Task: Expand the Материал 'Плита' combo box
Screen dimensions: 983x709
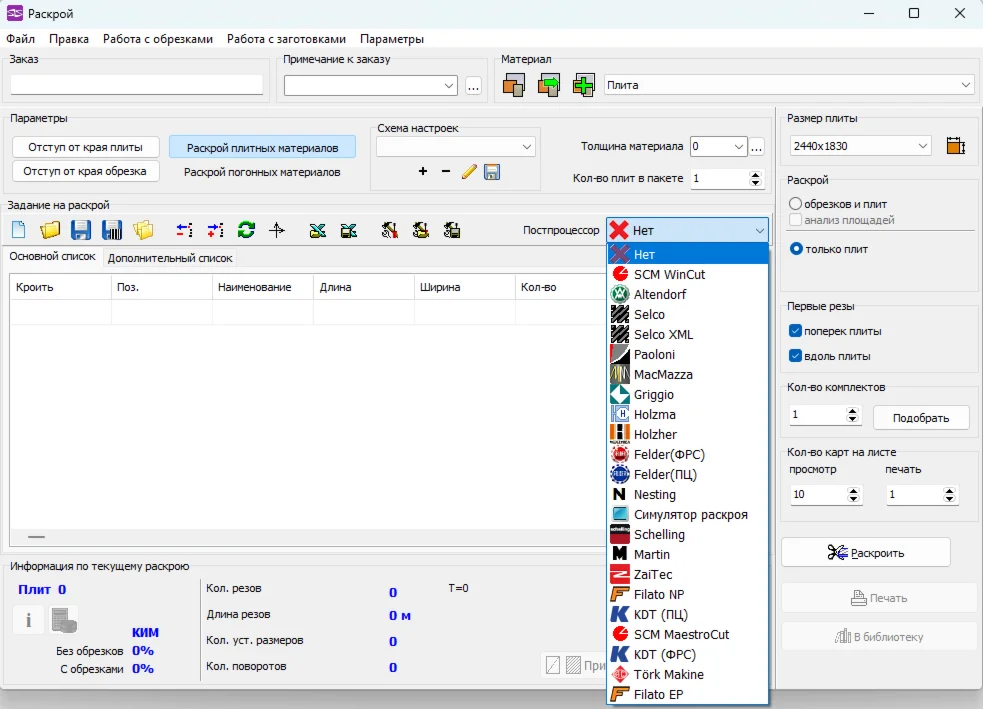Action: pyautogui.click(x=965, y=86)
